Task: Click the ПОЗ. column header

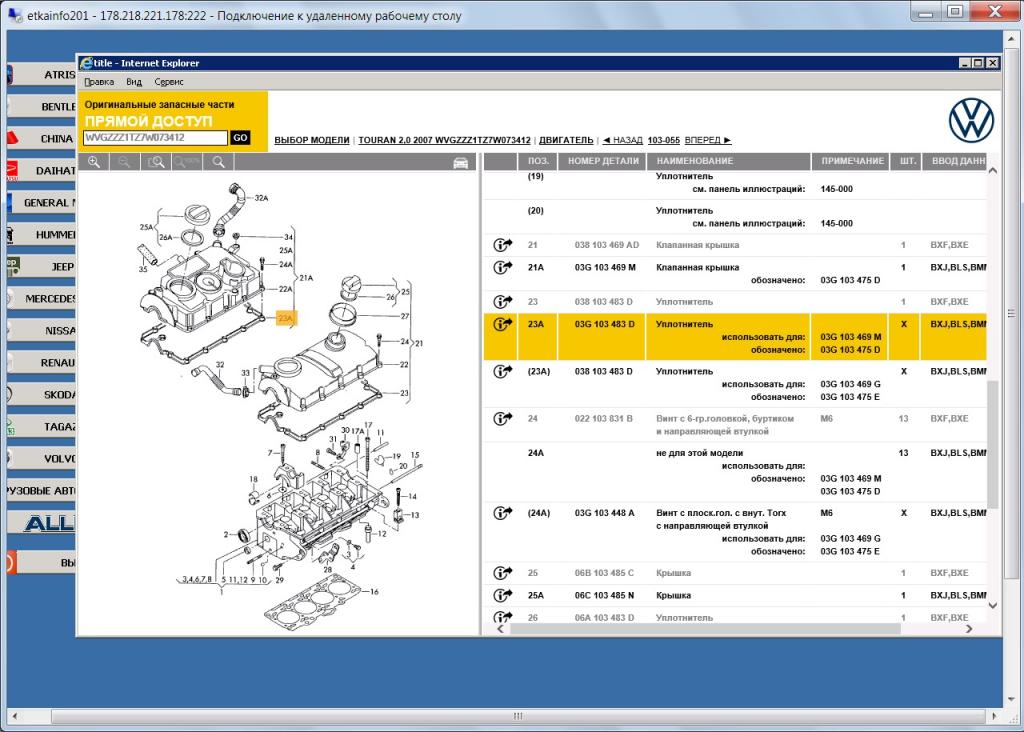Action: pyautogui.click(x=538, y=161)
